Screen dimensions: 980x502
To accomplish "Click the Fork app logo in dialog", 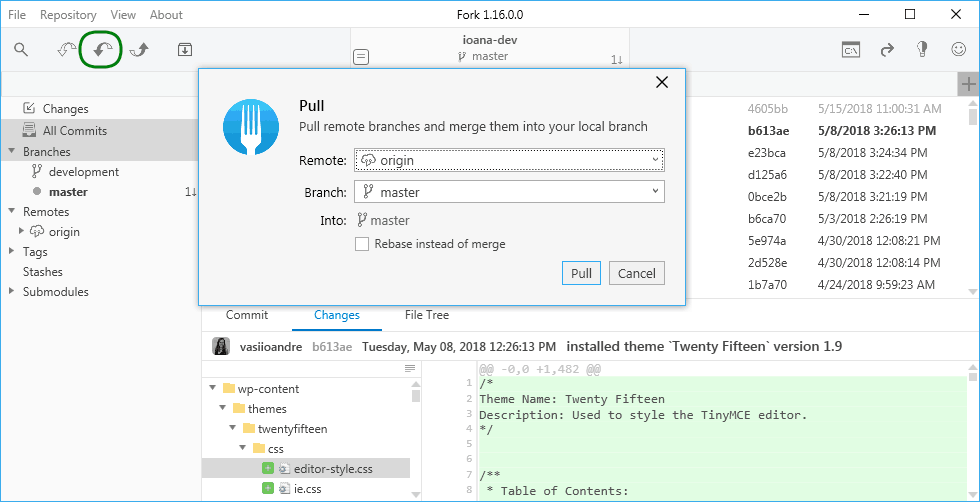I will coord(250,127).
